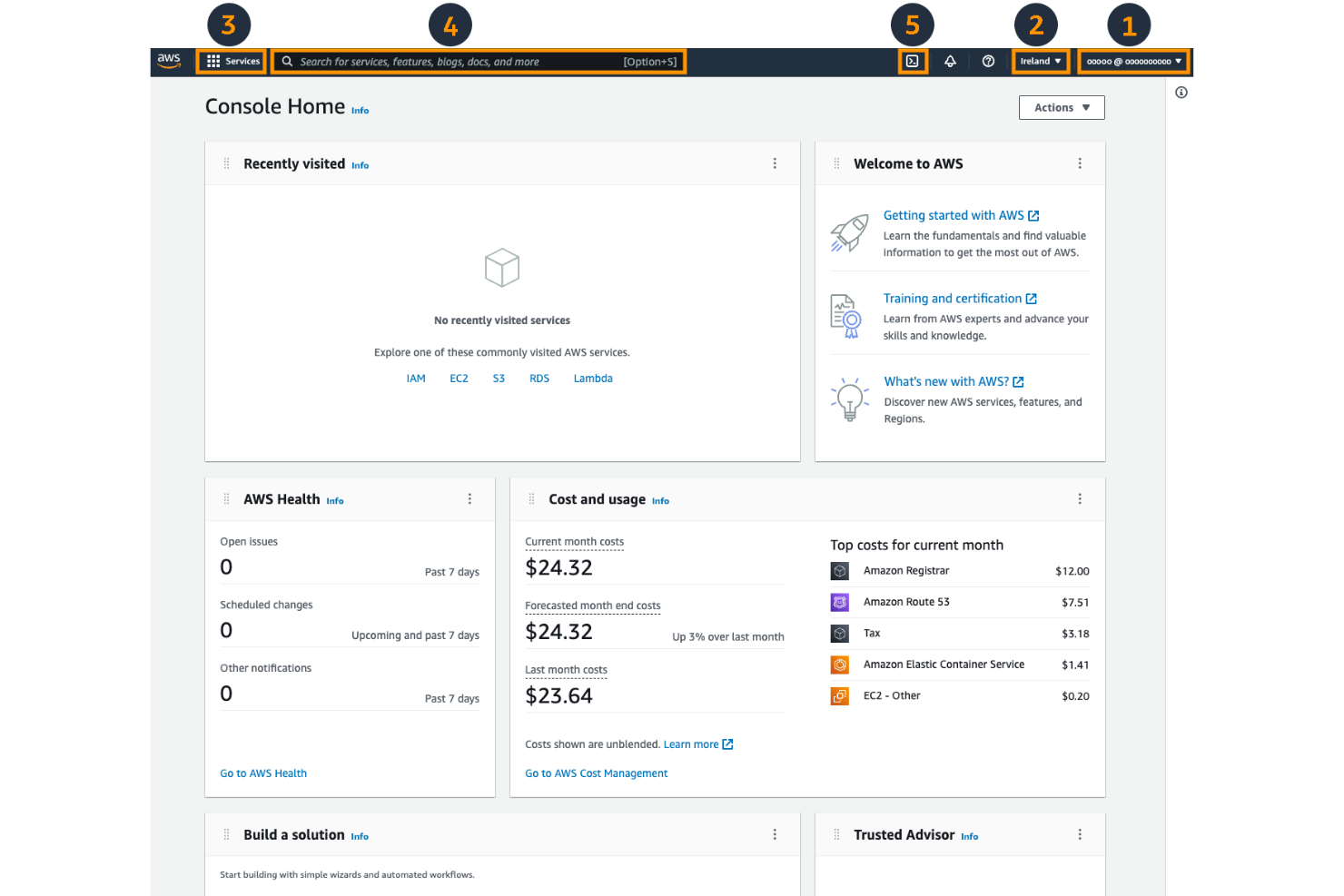Click the Training and certification badge icon
This screenshot has height=896, width=1344.
845,316
